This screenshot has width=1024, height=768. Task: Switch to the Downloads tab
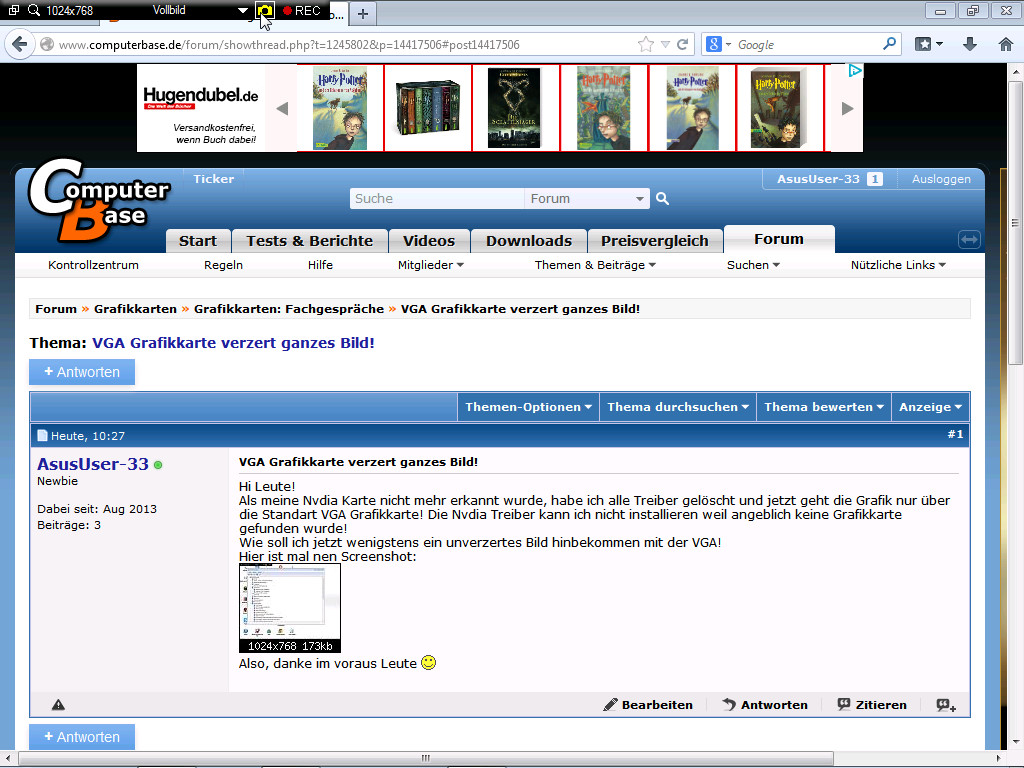pyautogui.click(x=529, y=241)
